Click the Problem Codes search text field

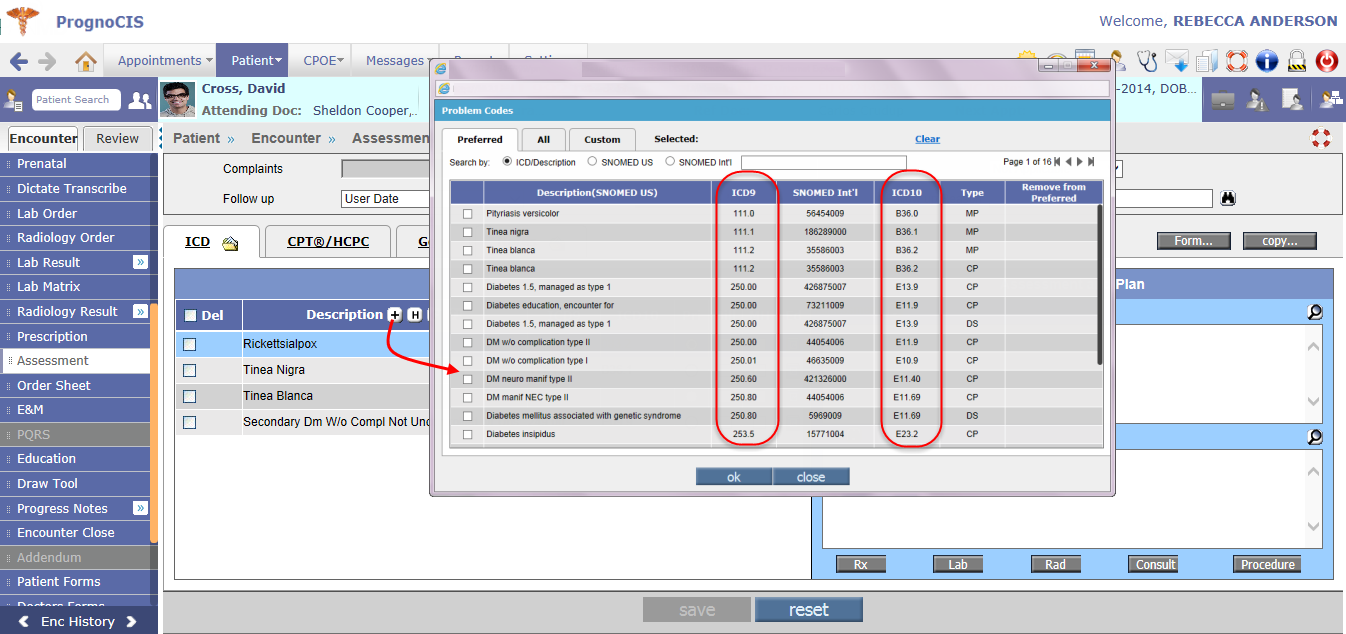click(x=823, y=162)
